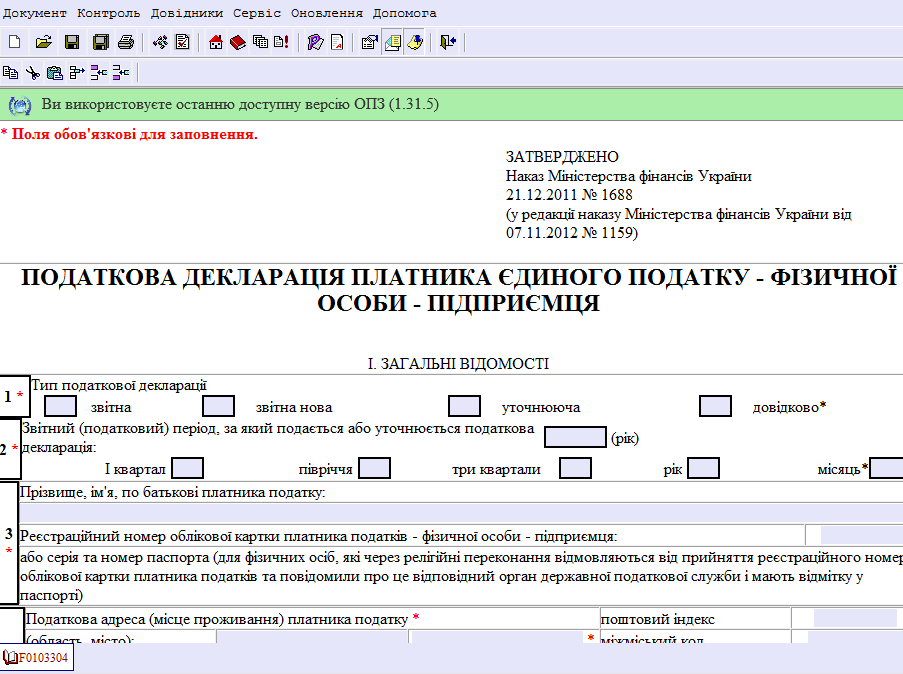This screenshot has width=903, height=674.
Task: Open the Документ menu
Action: (x=35, y=13)
